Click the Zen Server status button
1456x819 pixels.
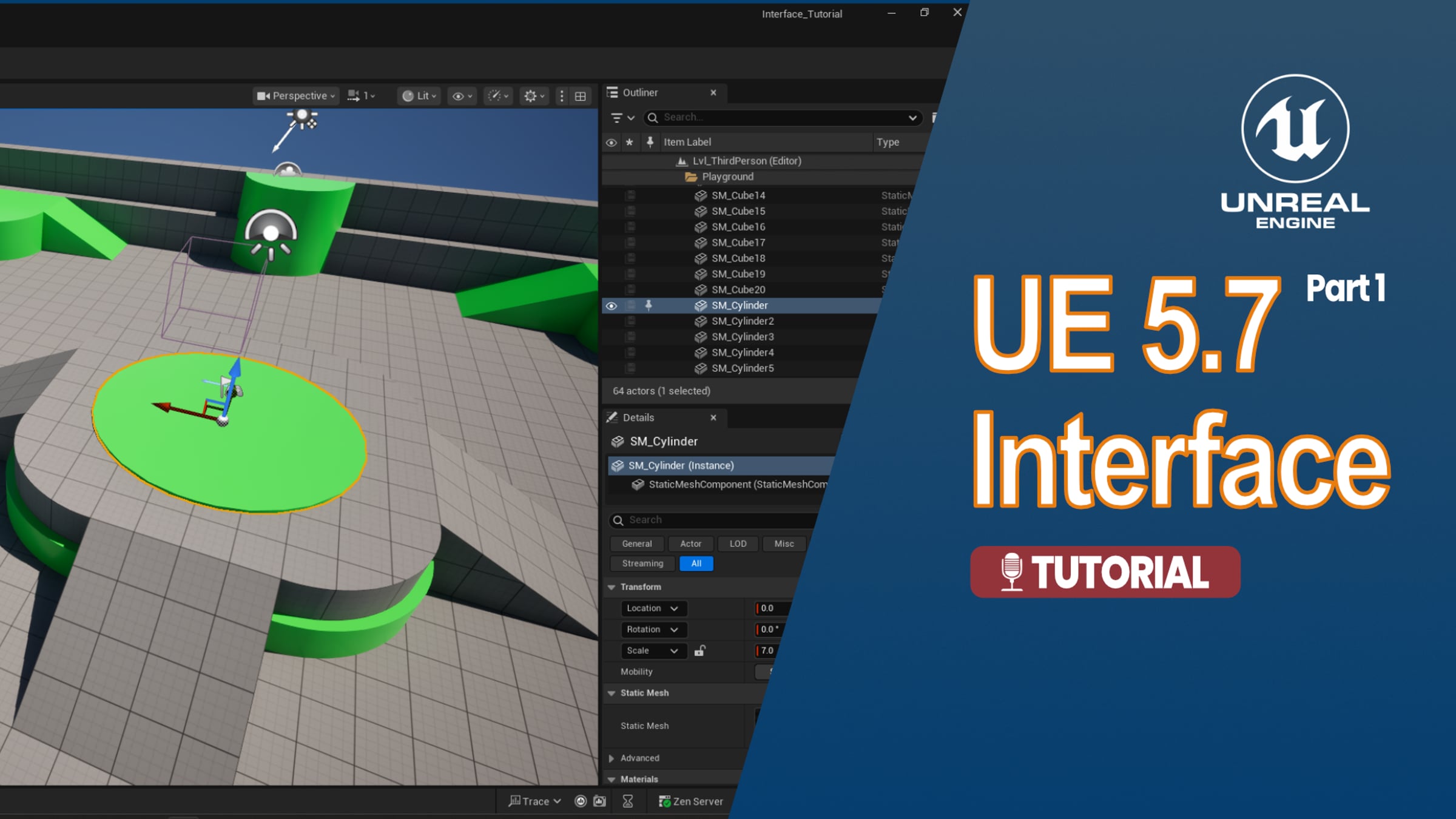point(691,801)
